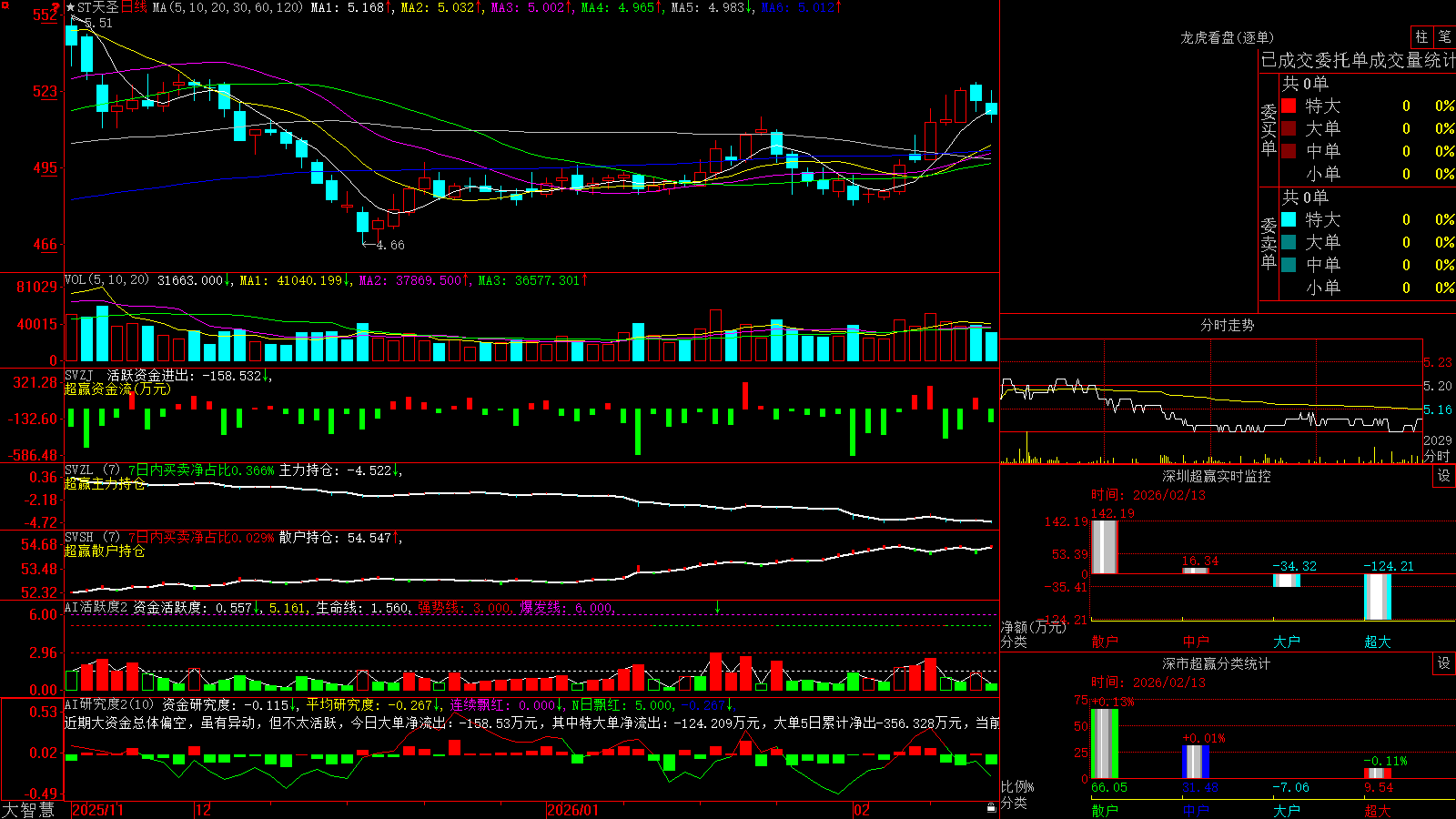Click the 2026/01 date marker on the time axis

pos(572,810)
